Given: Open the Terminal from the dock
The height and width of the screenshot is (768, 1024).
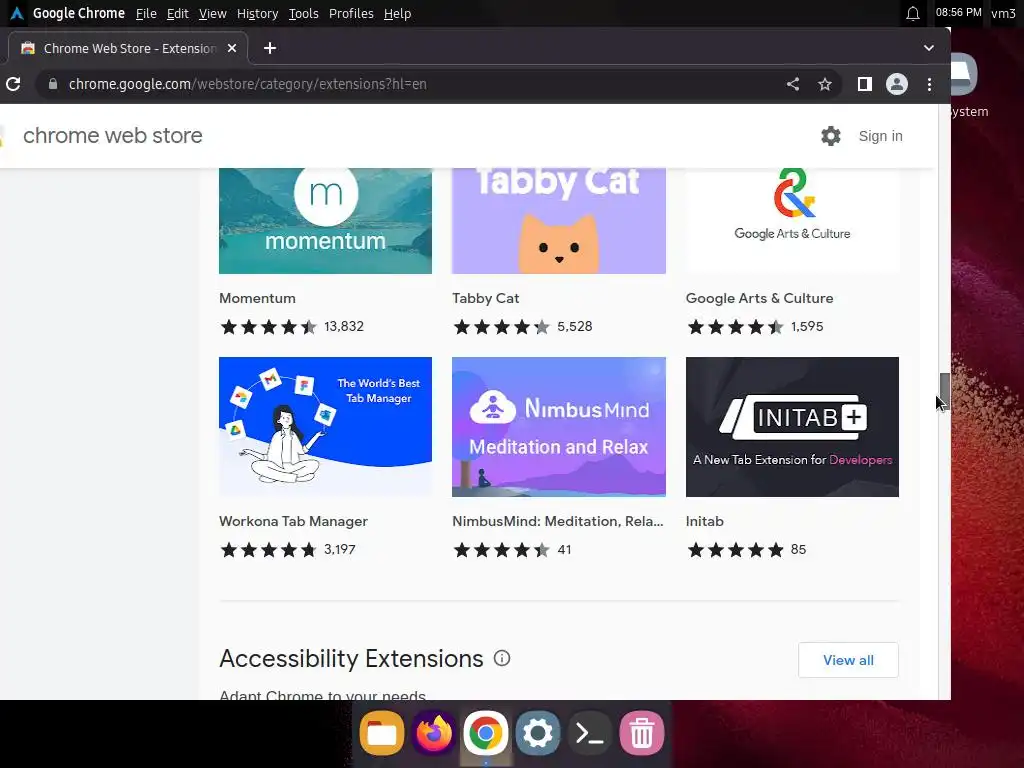Looking at the screenshot, I should 590,733.
